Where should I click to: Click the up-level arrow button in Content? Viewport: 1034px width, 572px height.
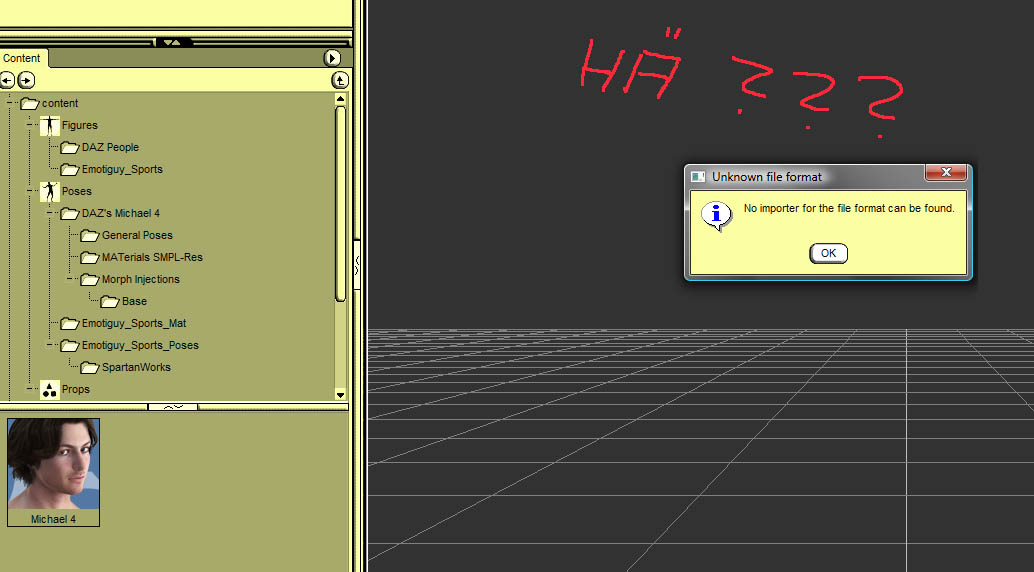pyautogui.click(x=340, y=80)
